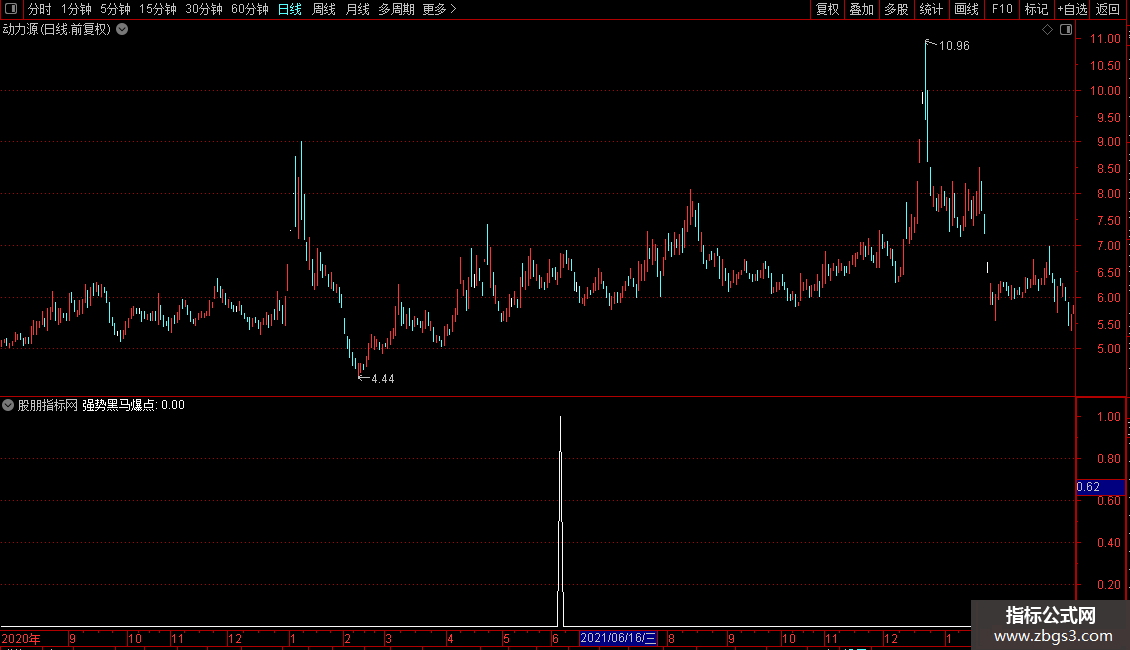
Task: Click the 叠加 overlay button
Action: coord(862,9)
